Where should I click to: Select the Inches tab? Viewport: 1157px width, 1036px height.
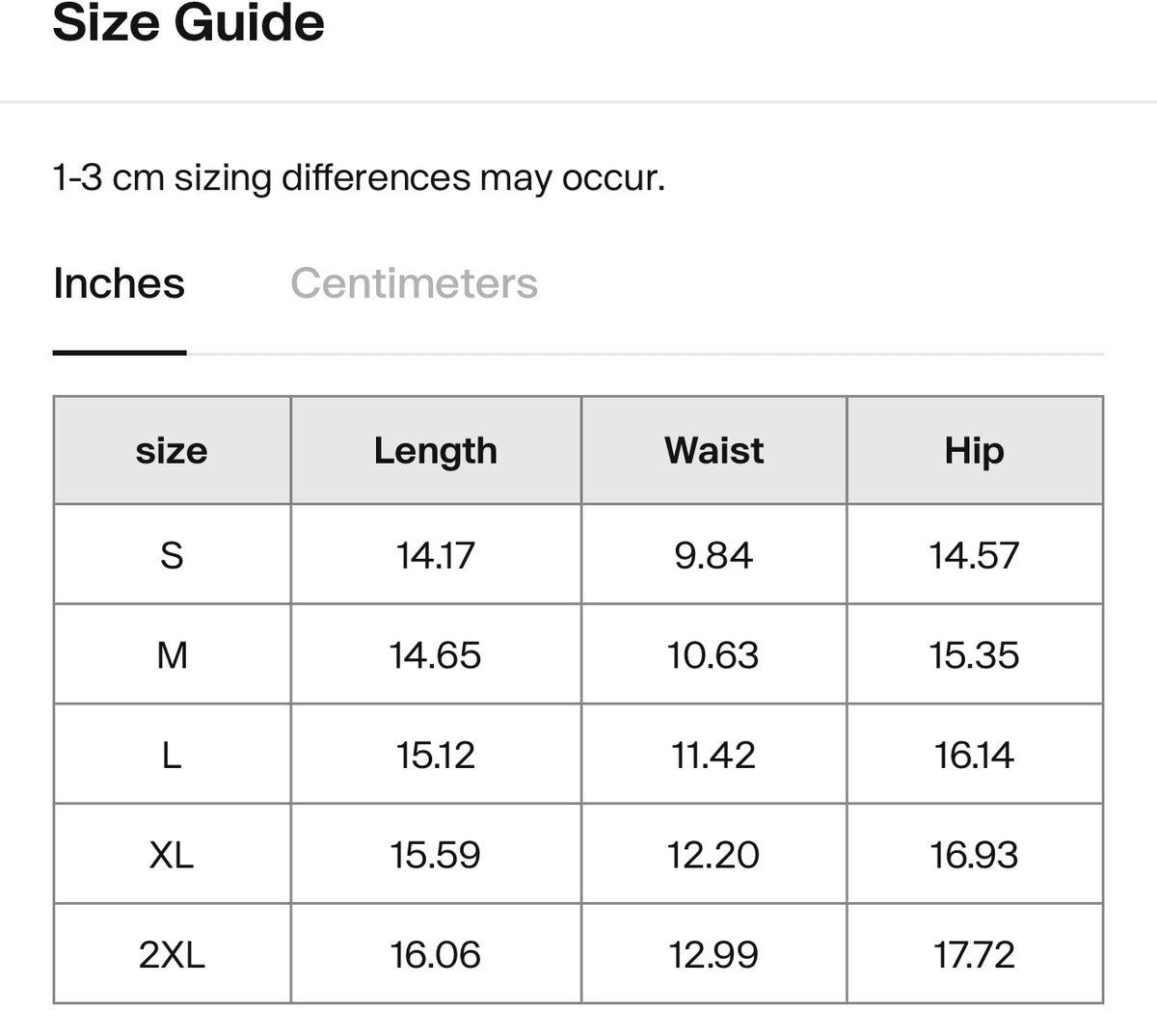click(x=119, y=283)
